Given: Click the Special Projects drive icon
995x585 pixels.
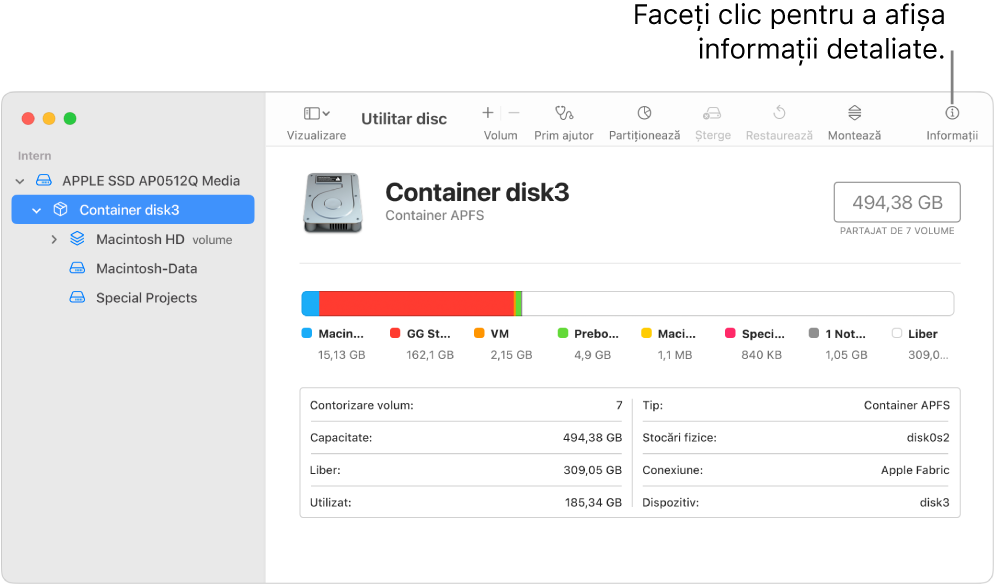Looking at the screenshot, I should [x=77, y=298].
